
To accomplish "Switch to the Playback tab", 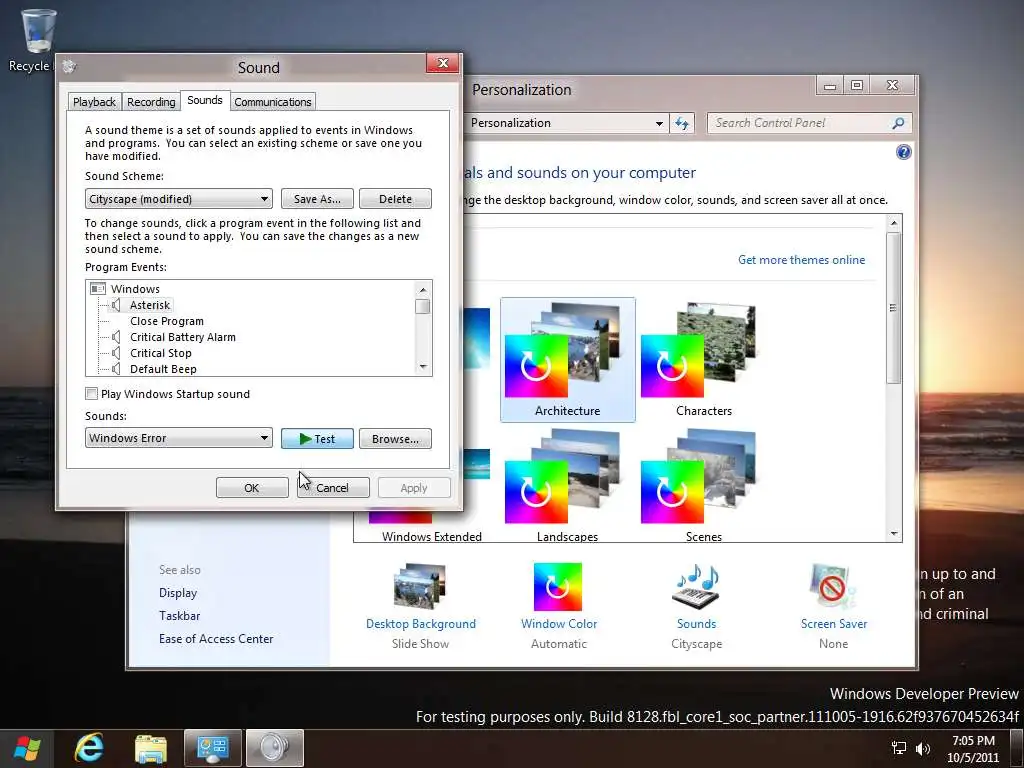I will coord(94,102).
